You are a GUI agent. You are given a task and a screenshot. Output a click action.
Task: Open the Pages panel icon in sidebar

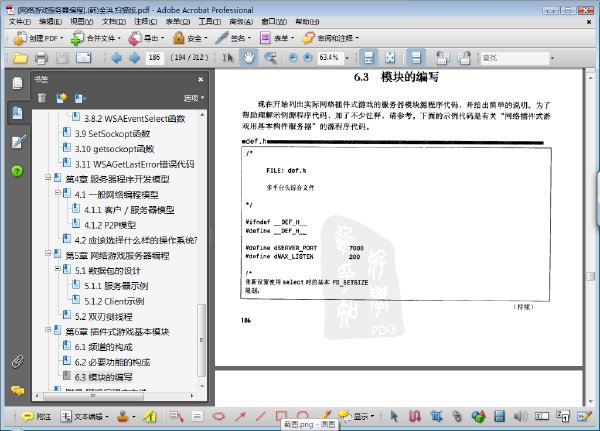pyautogui.click(x=17, y=83)
